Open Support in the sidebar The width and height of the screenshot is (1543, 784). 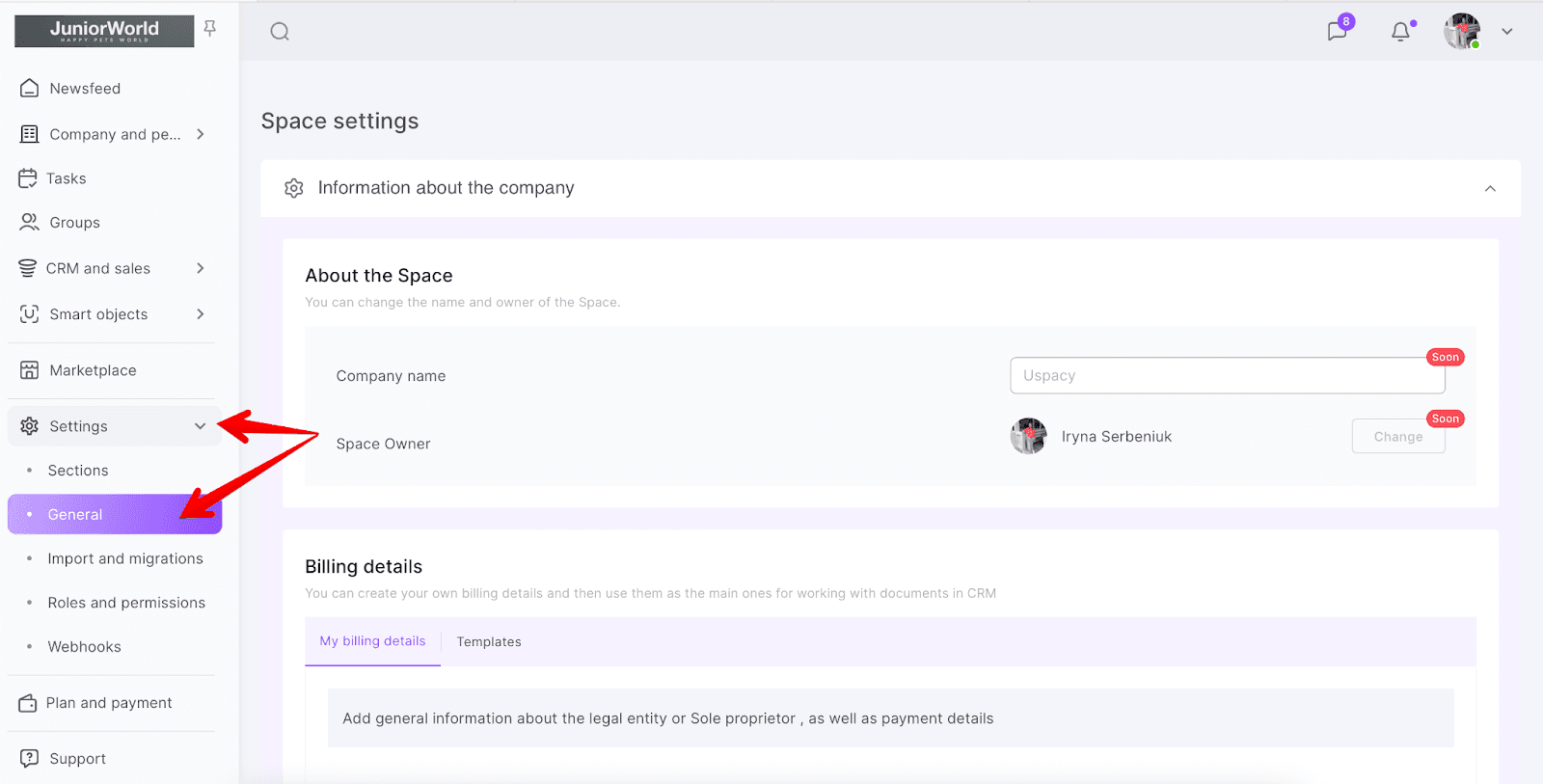coord(77,759)
